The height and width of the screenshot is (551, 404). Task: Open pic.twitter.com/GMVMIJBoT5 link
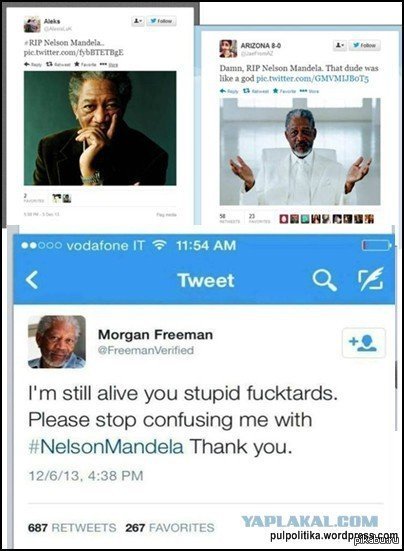312,78
